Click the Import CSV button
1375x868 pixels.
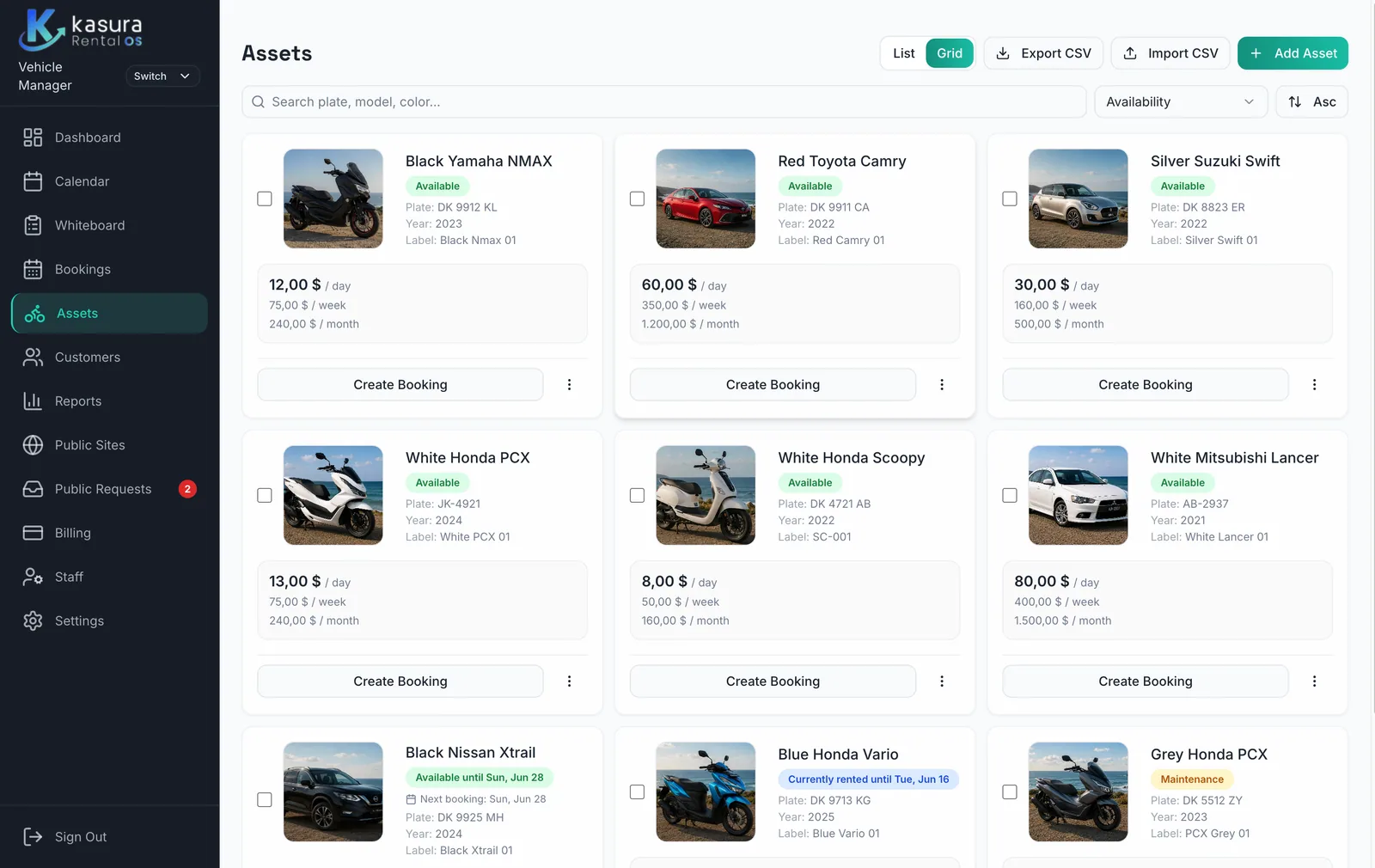(1170, 53)
